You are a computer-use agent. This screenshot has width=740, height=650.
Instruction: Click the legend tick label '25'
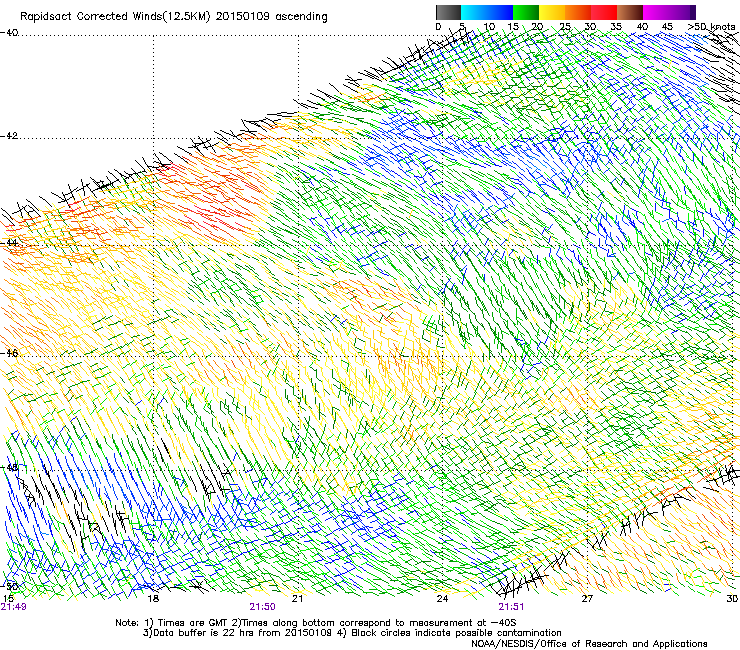pos(564,27)
